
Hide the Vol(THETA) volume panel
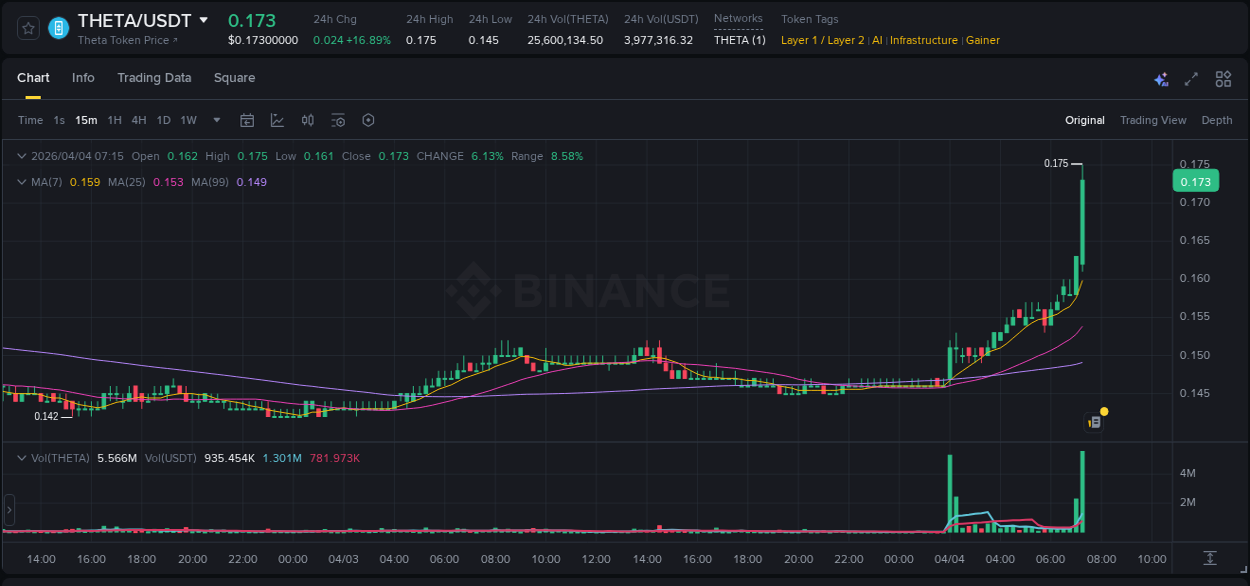21,457
